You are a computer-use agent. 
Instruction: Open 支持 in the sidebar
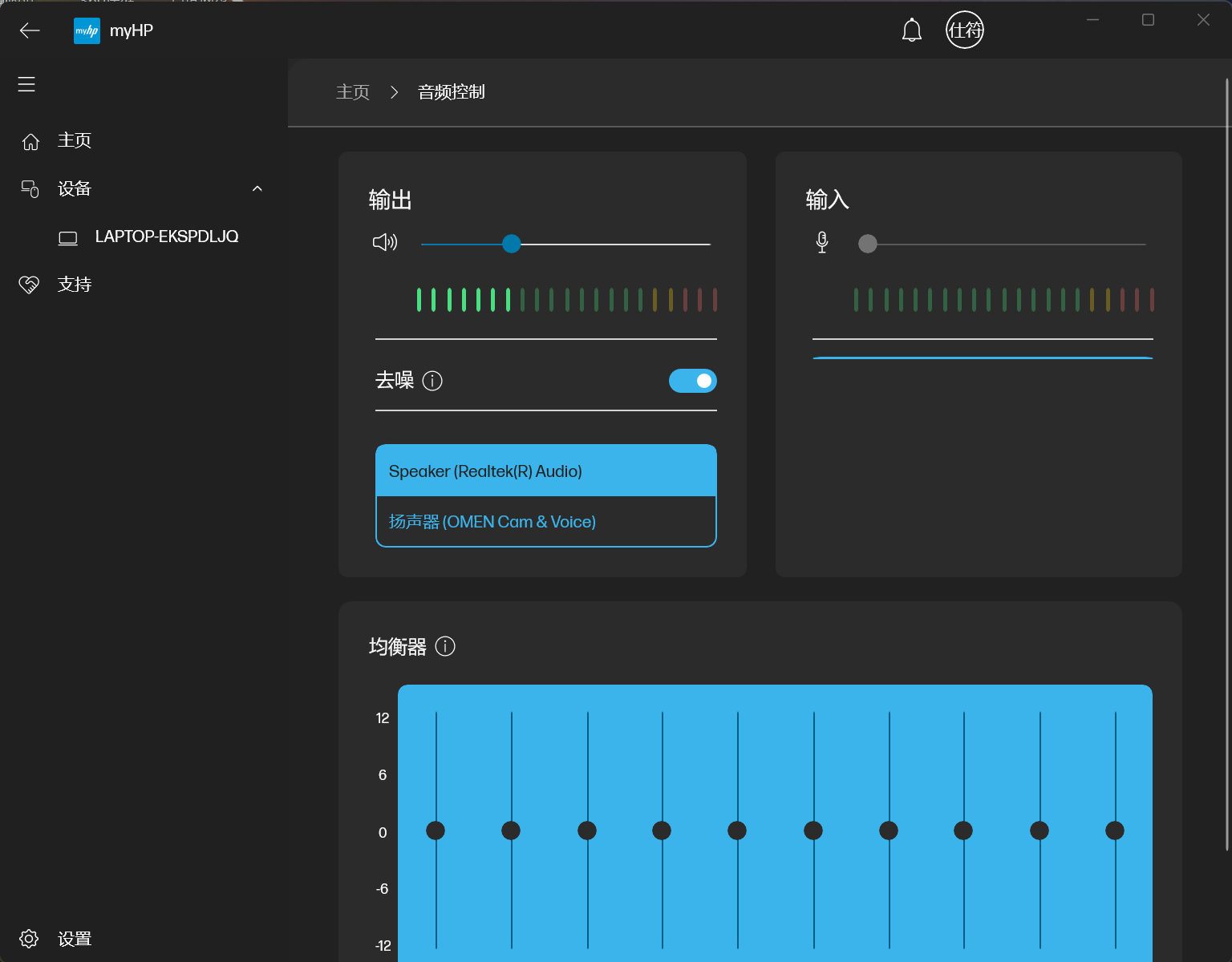pos(75,285)
